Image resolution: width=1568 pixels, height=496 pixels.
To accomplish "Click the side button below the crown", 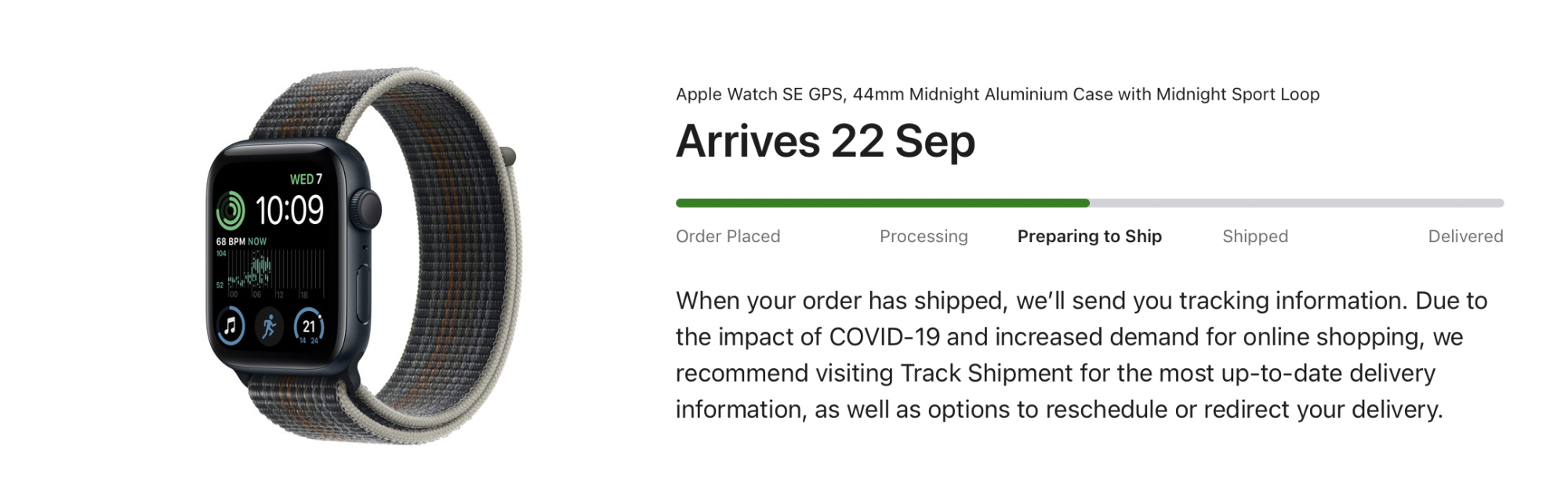I will click(x=363, y=291).
